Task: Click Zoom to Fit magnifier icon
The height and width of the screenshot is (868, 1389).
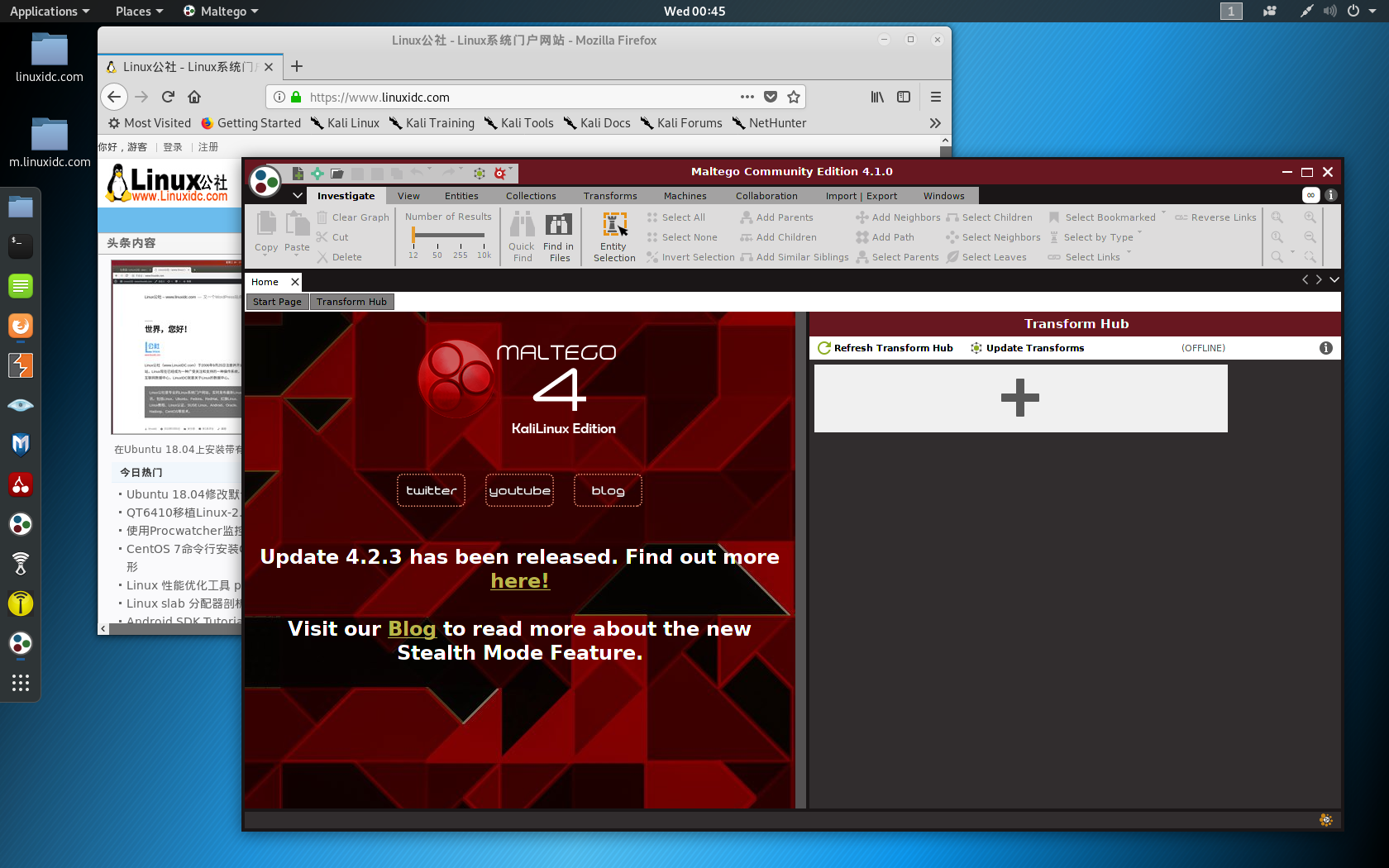Action: pos(1277,217)
